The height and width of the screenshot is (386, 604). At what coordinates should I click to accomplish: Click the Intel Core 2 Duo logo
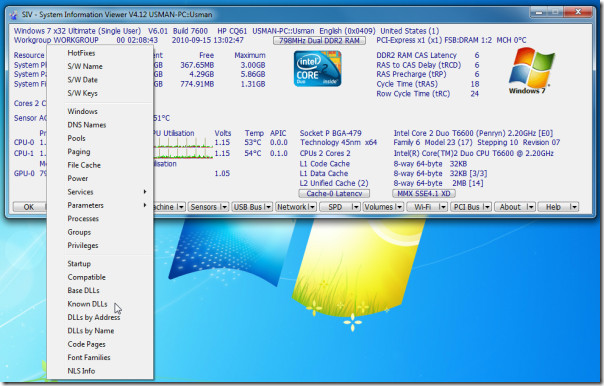[x=317, y=69]
